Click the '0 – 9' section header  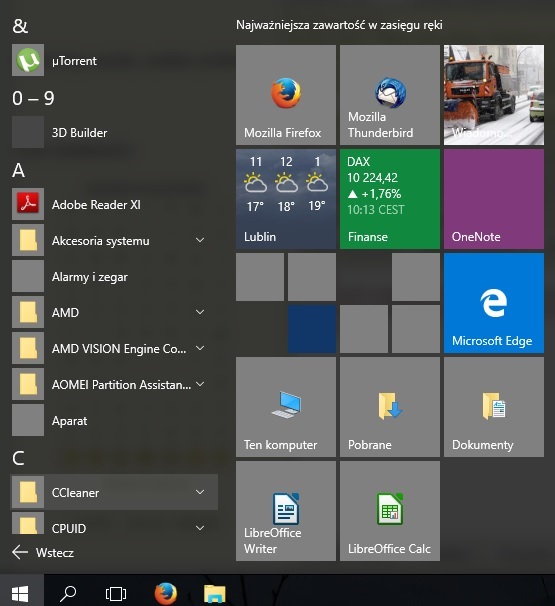point(33,98)
